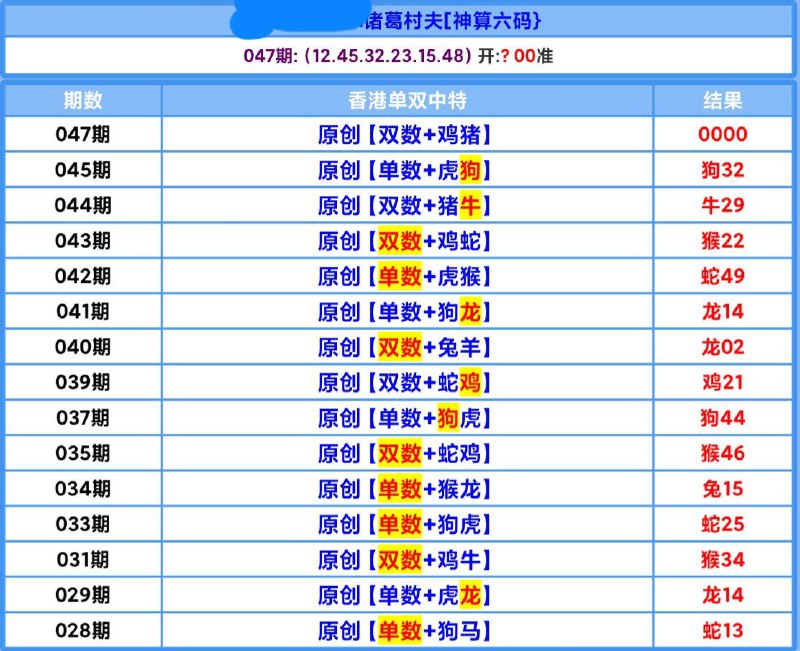The width and height of the screenshot is (800, 651).
Task: Click result 蛇13
Action: [722, 631]
